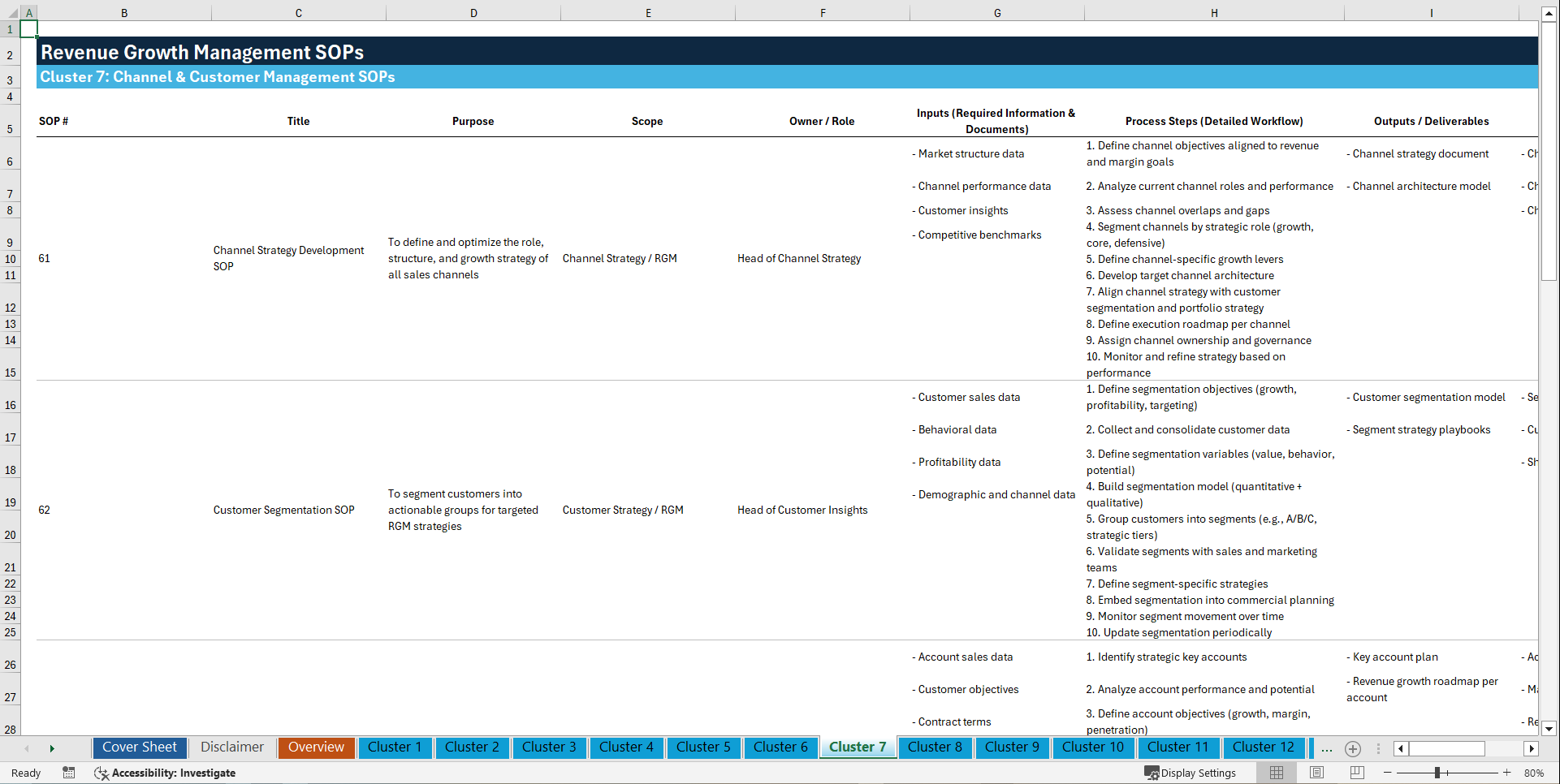This screenshot has height=784, width=1560.
Task: Run the Accessibility Investigate checker
Action: click(165, 773)
